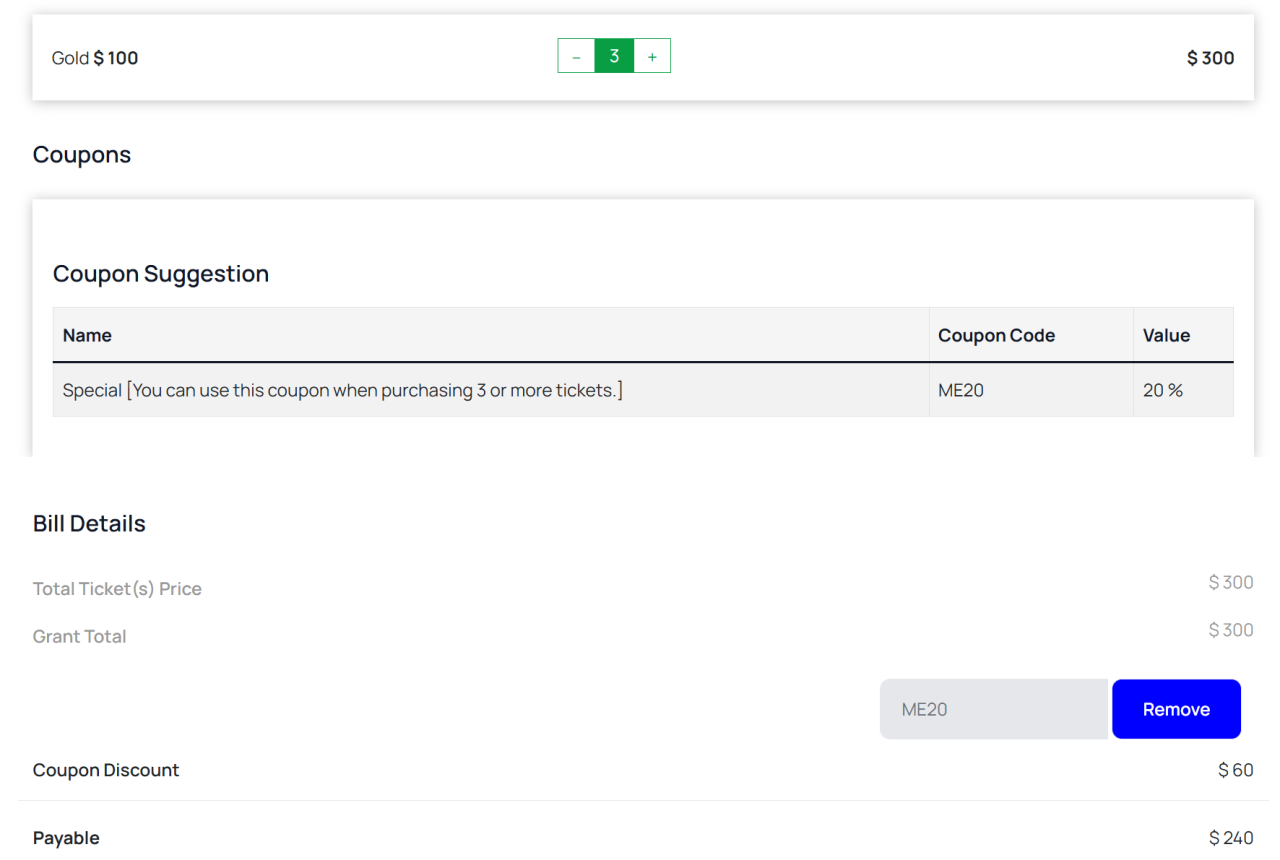Click the Gold $ 100 ticket label
This screenshot has width=1280, height=860.
tap(95, 58)
